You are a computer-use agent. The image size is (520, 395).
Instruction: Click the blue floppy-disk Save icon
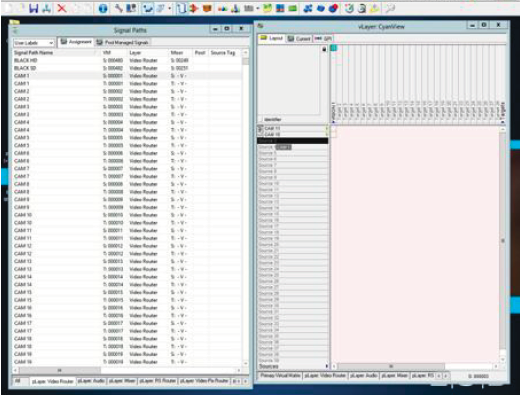(33, 8)
